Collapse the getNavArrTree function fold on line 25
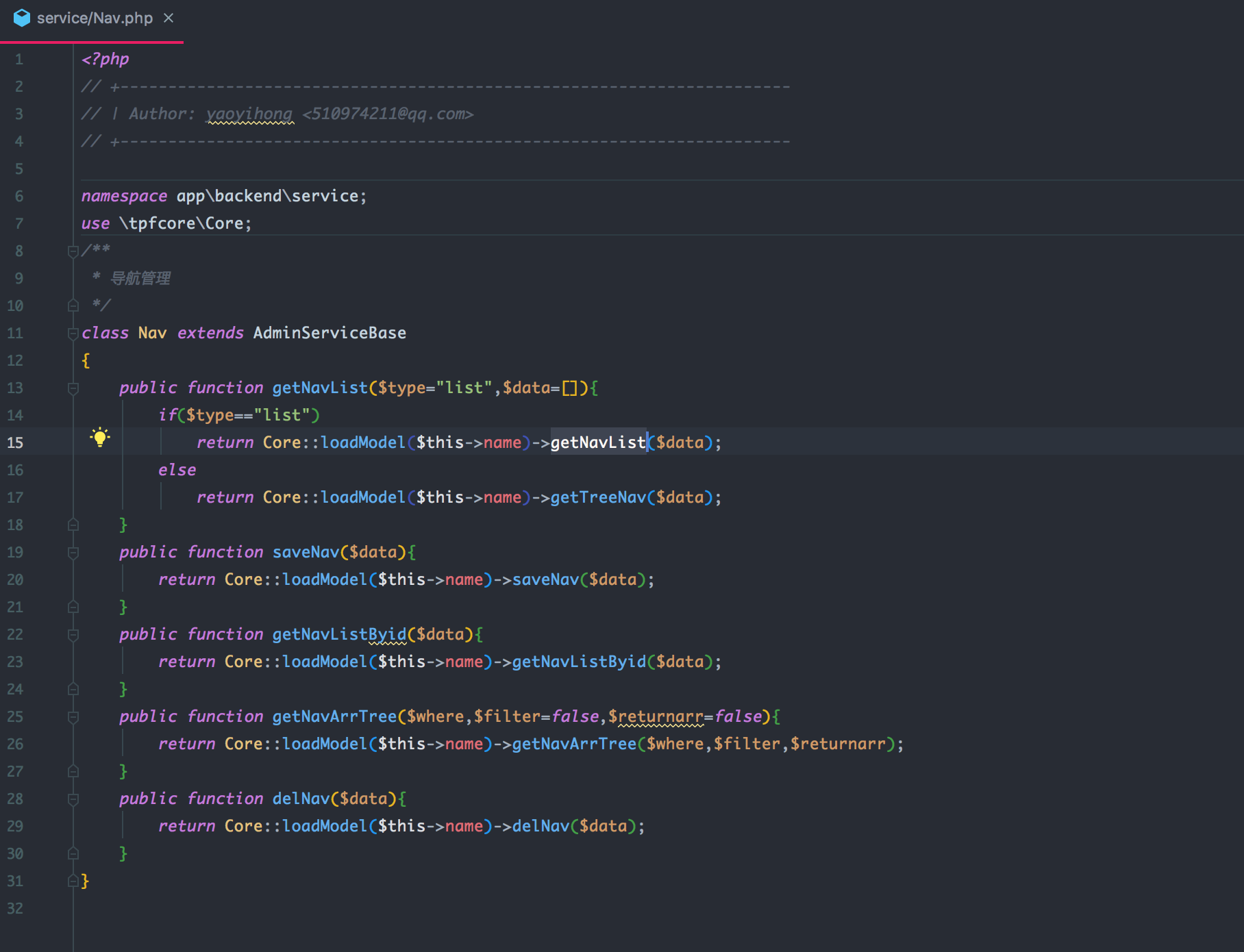This screenshot has height=952, width=1244. click(73, 717)
